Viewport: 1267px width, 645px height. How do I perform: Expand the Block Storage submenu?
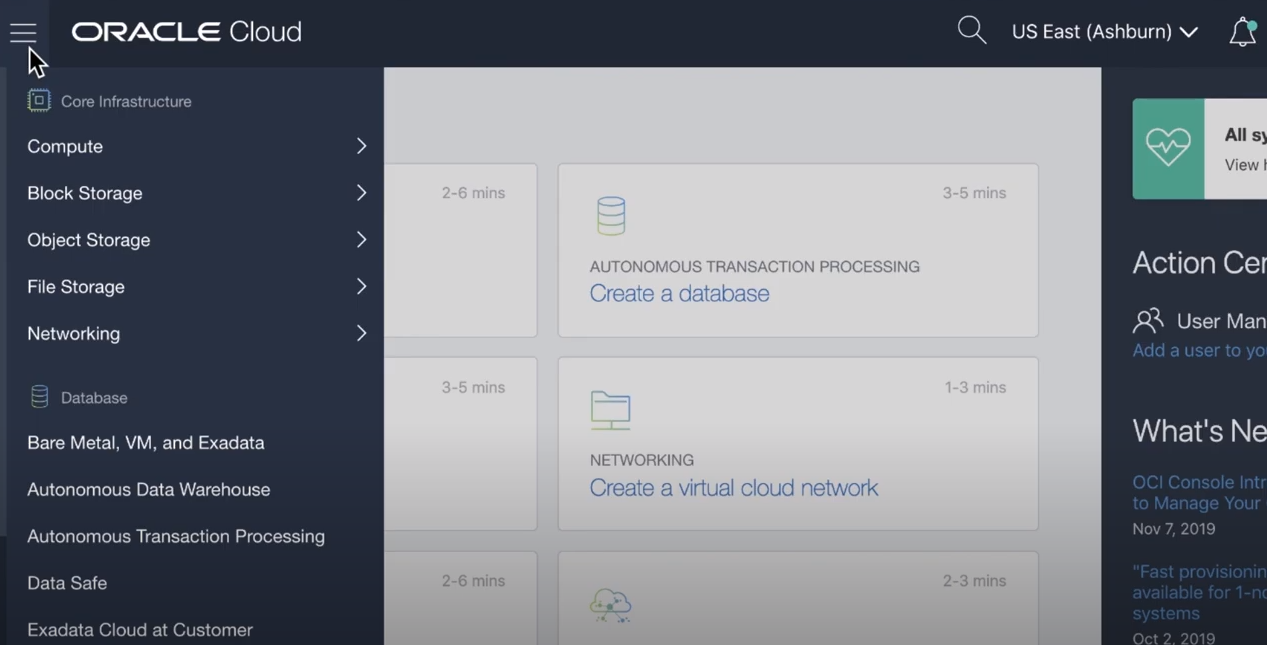coord(361,193)
